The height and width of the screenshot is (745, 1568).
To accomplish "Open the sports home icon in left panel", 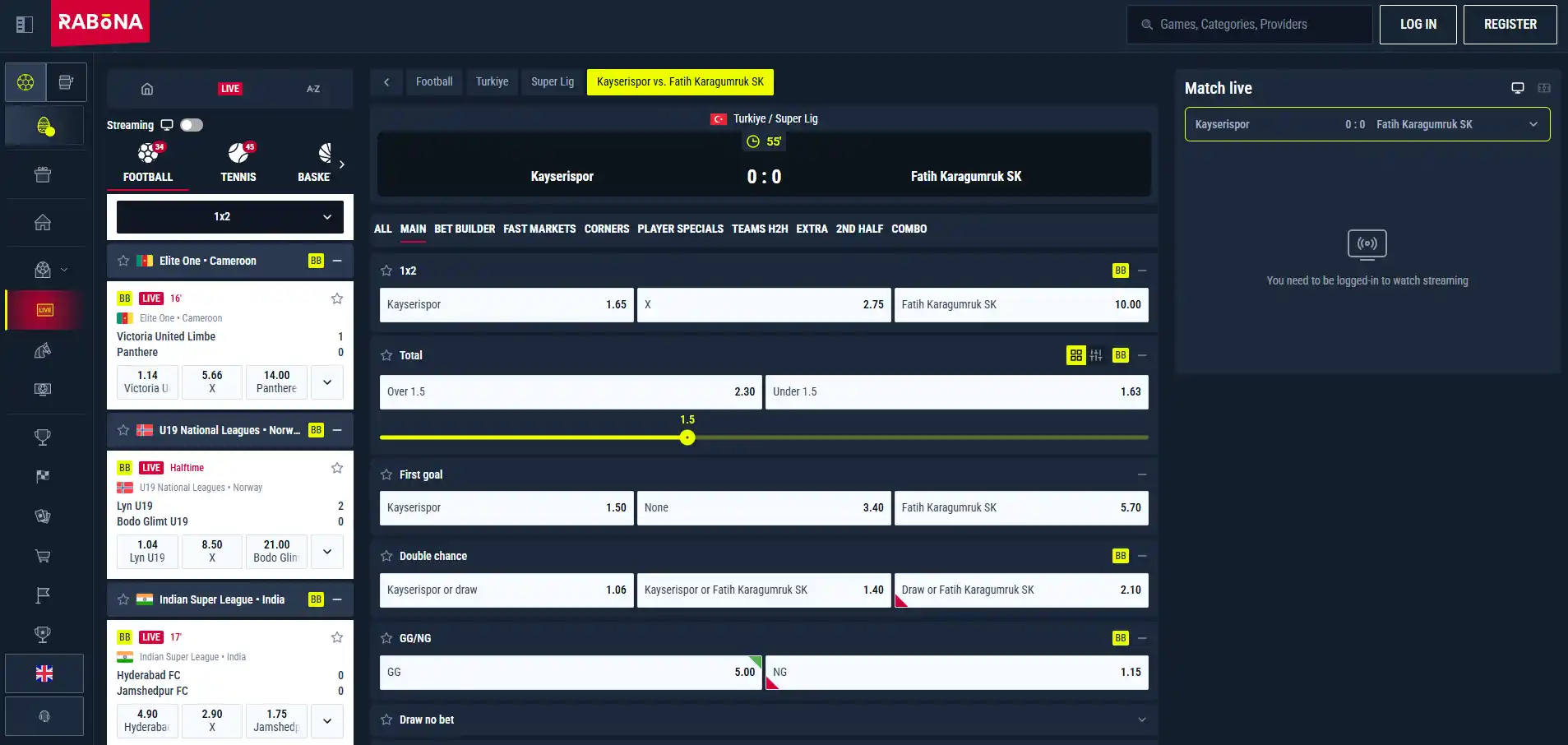I will (147, 89).
